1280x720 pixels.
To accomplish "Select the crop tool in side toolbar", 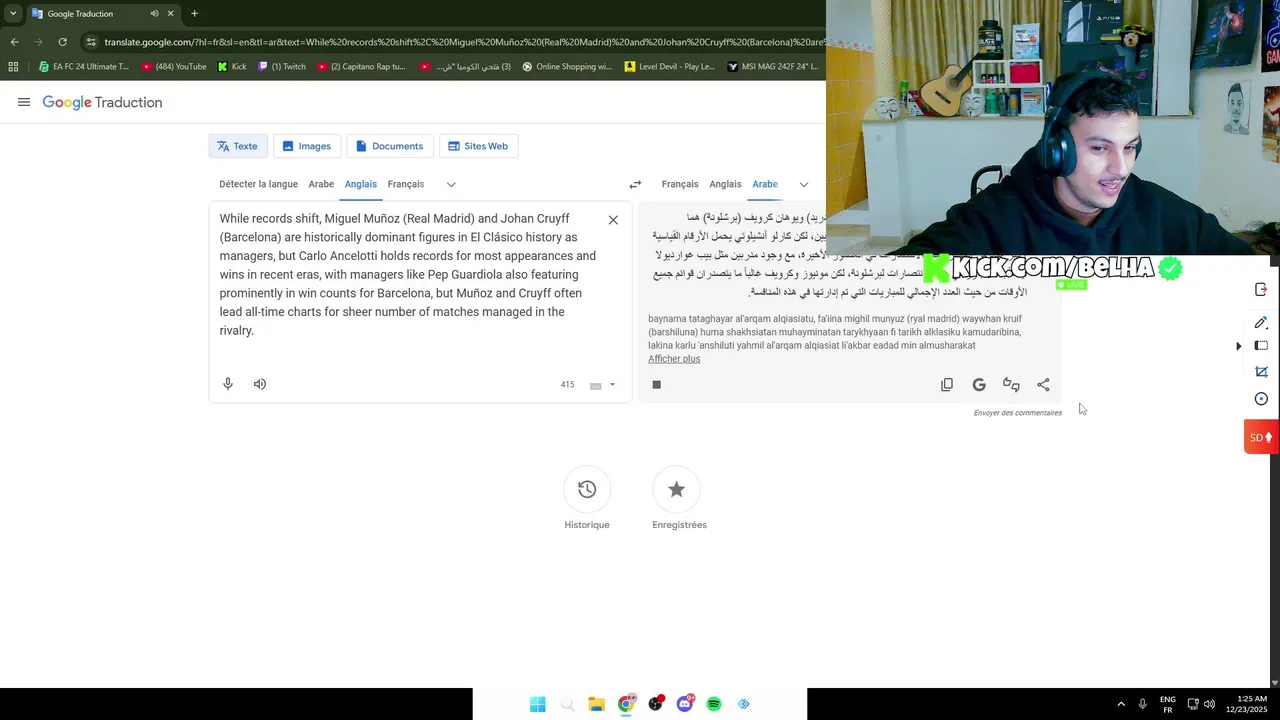I will coord(1261,372).
